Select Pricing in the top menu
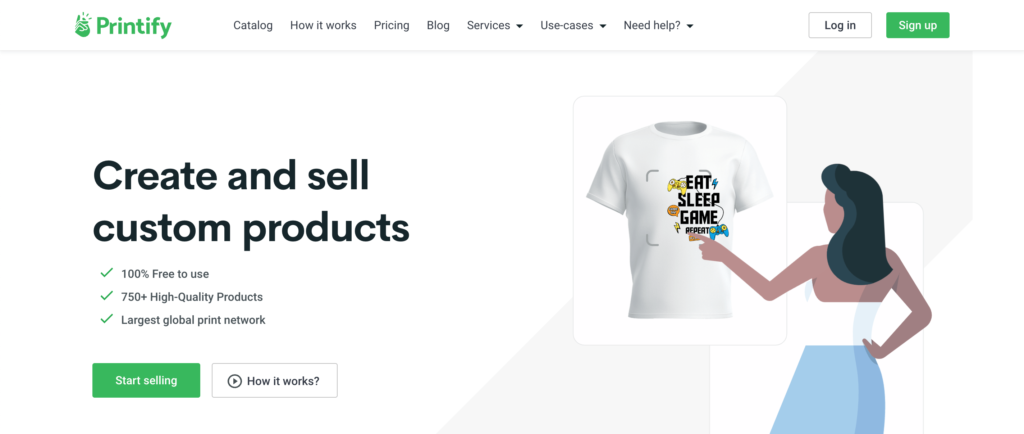This screenshot has height=434, width=1024. pos(391,26)
